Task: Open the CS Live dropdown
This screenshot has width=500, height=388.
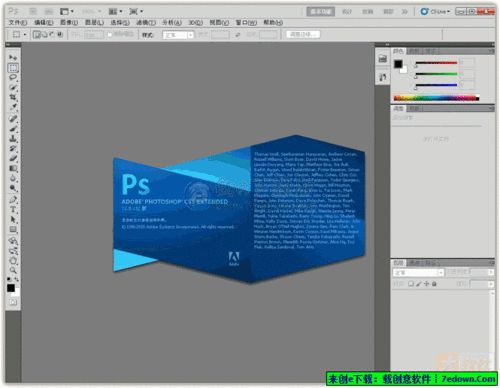Action: pyautogui.click(x=435, y=11)
